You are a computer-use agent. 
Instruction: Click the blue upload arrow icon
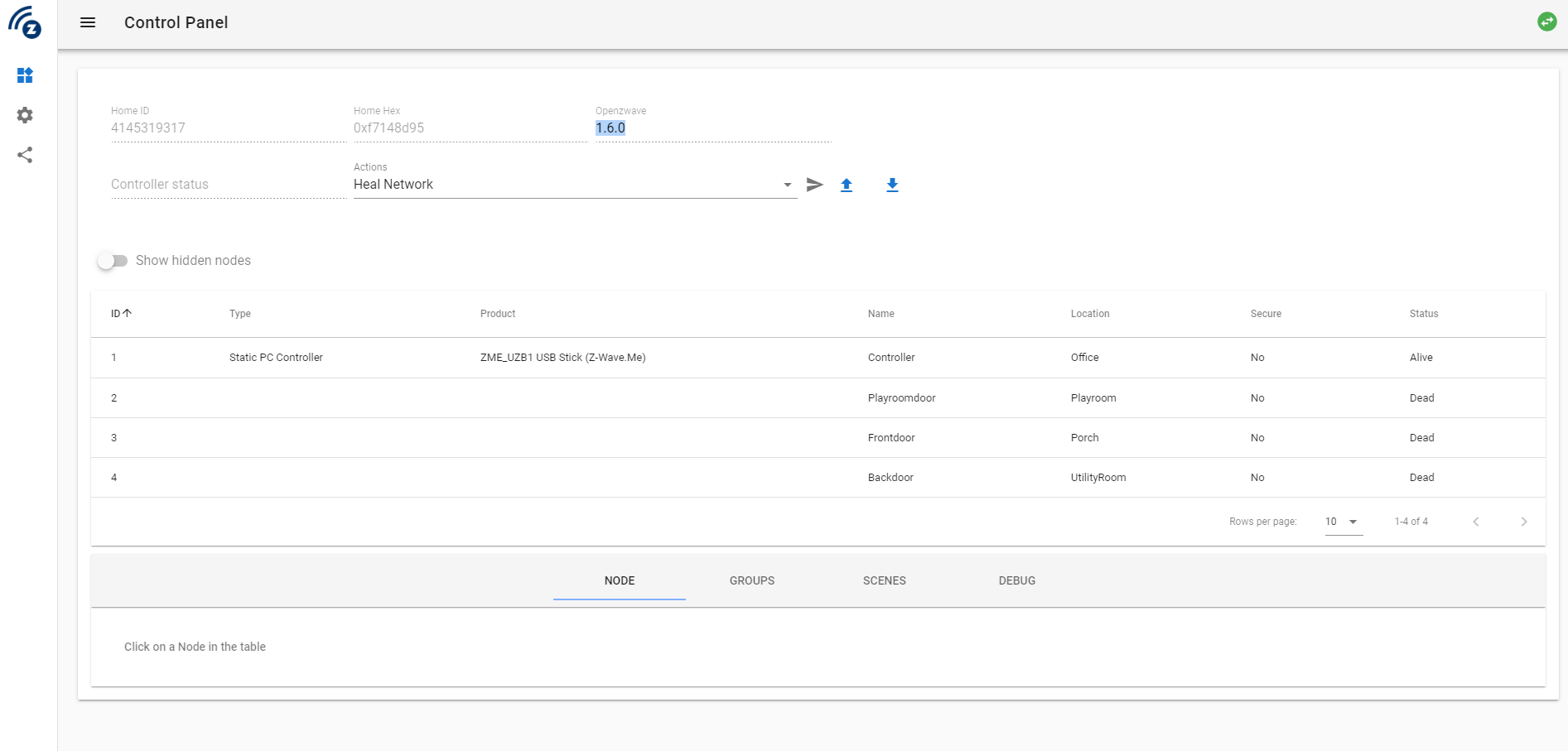[x=847, y=185]
